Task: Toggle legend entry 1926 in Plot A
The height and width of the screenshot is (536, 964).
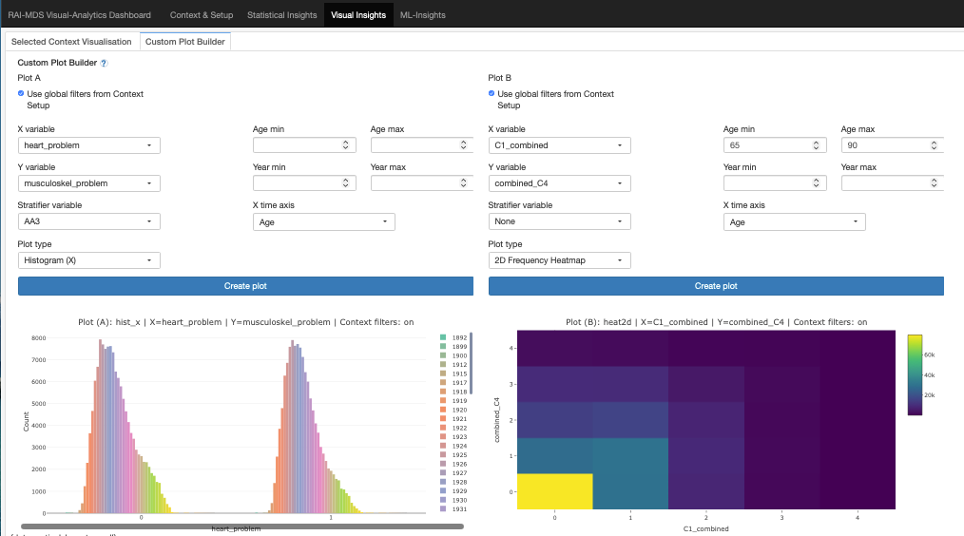Action: pyautogui.click(x=454, y=464)
